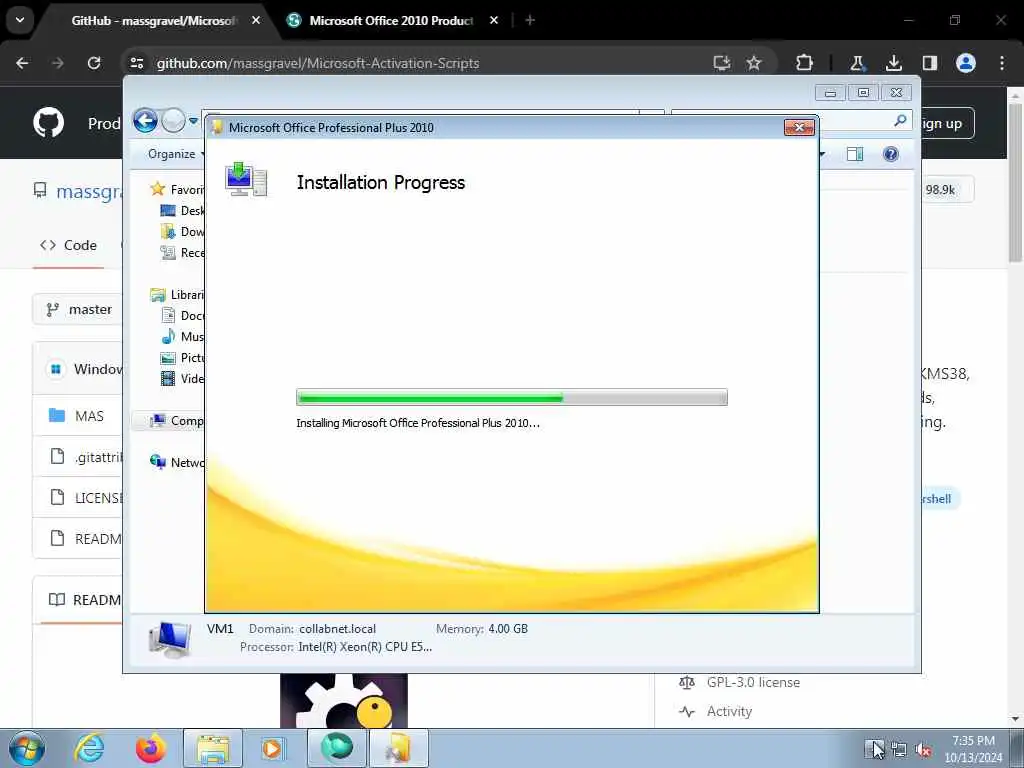Bookmark this page with the star icon
1024x768 pixels.
(x=754, y=63)
